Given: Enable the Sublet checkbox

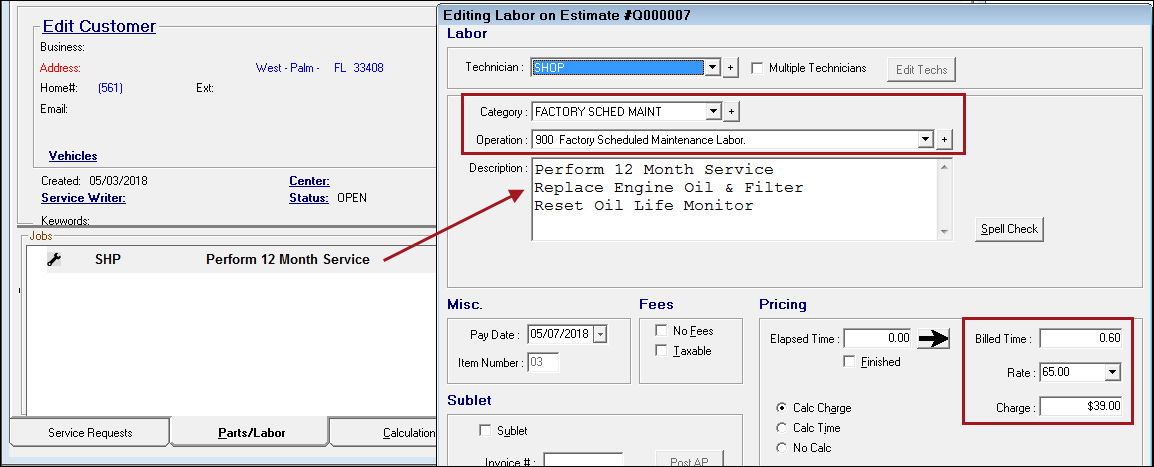Looking at the screenshot, I should [x=485, y=430].
